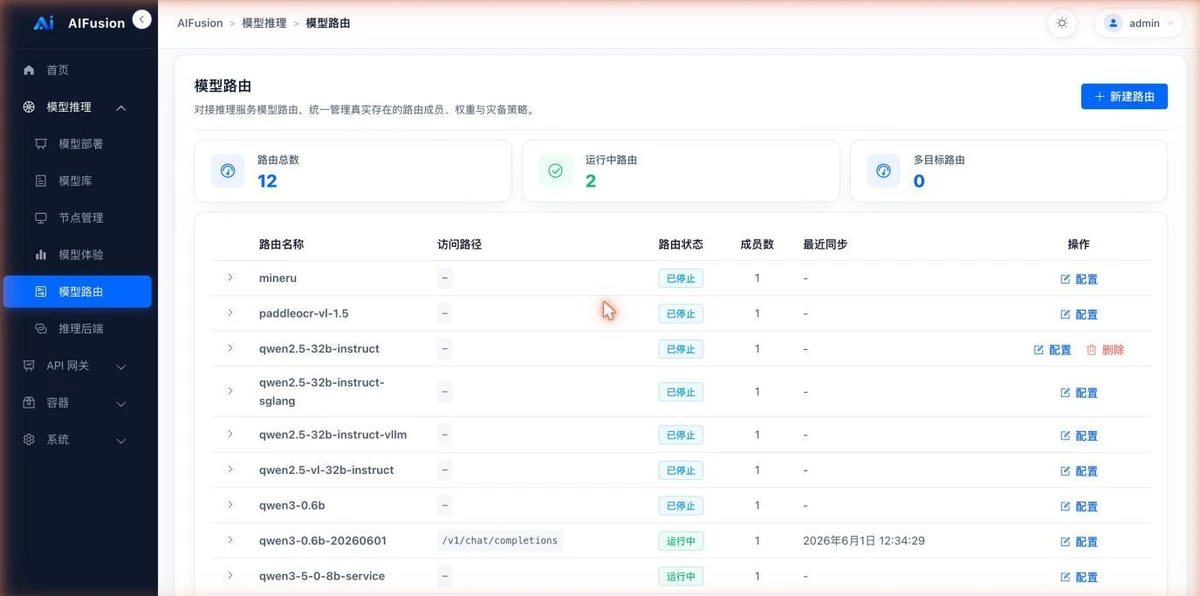Screen dimensions: 1200x596
Task: Click 配置 for qwen3-0.6b-20260601
Action: [1079, 542]
